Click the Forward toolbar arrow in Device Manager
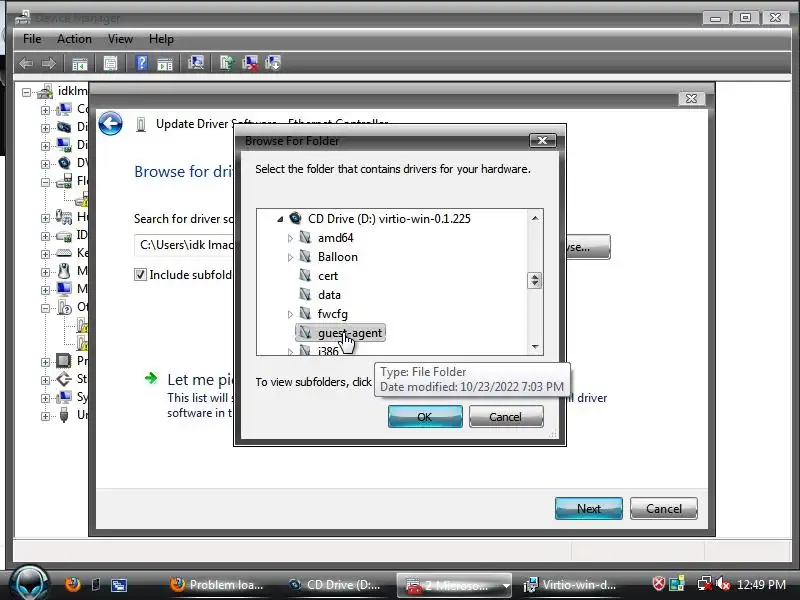Viewport: 800px width, 600px height. pyautogui.click(x=48, y=64)
